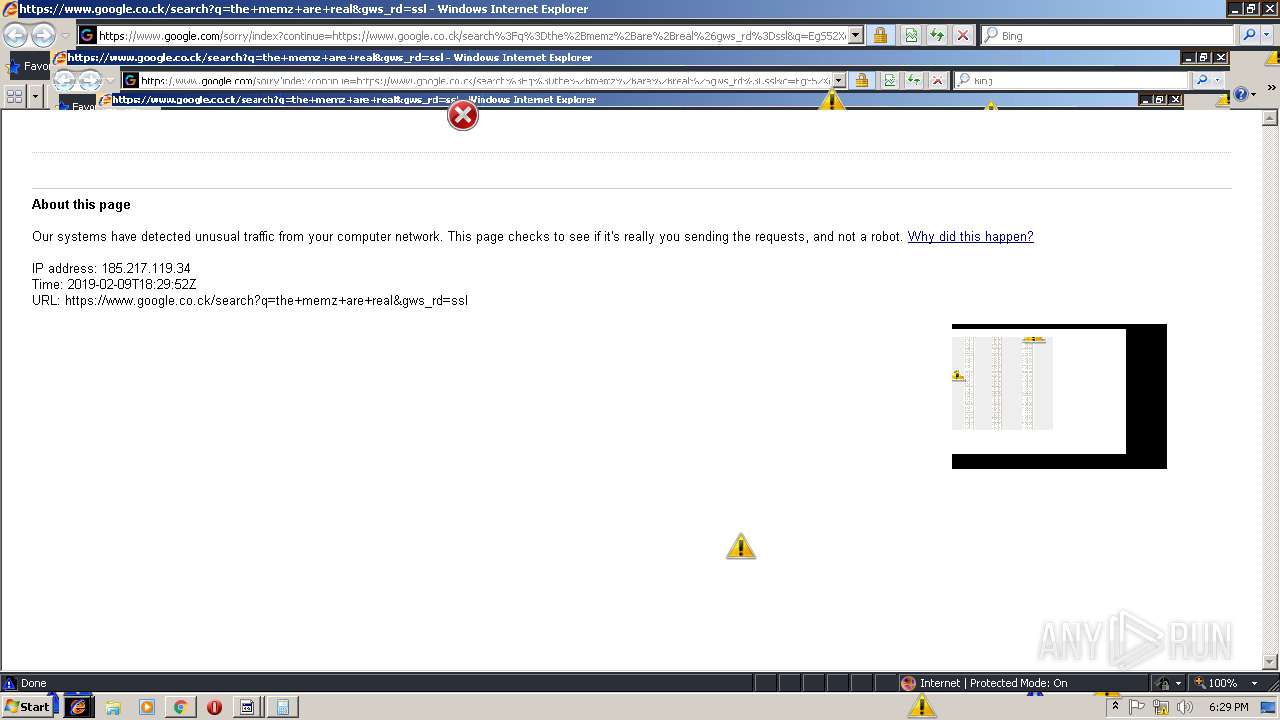Open Opera browser from the taskbar
This screenshot has height=720, width=1280.
click(214, 707)
